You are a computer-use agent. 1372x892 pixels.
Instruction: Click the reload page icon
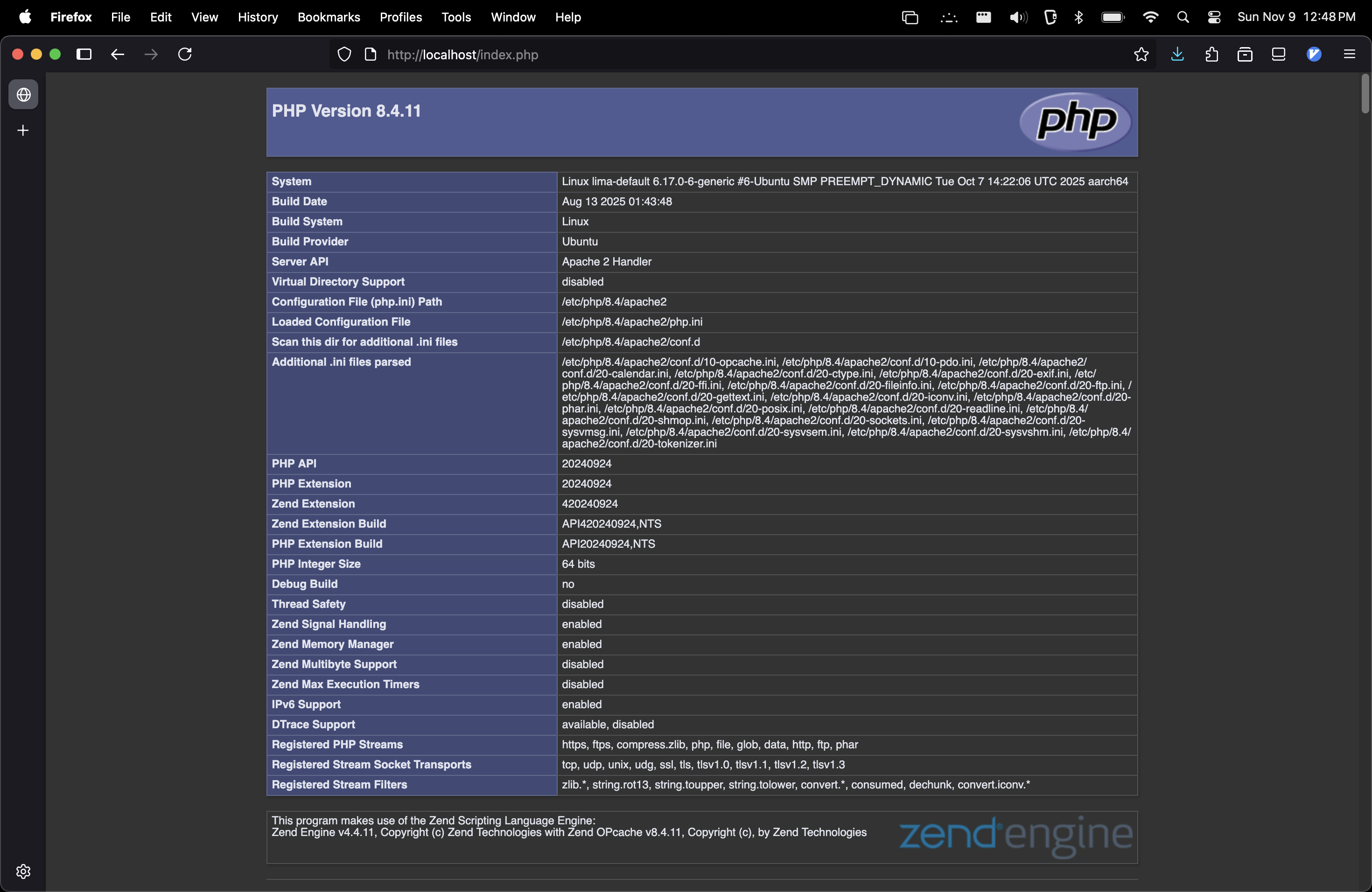point(184,54)
